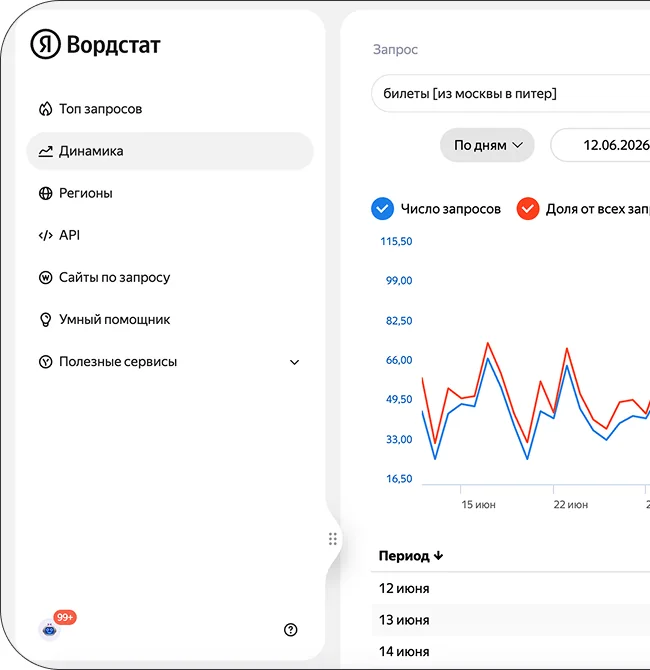Image resolution: width=650 pixels, height=670 pixels.
Task: Open the По дням period dropdown
Action: (487, 145)
